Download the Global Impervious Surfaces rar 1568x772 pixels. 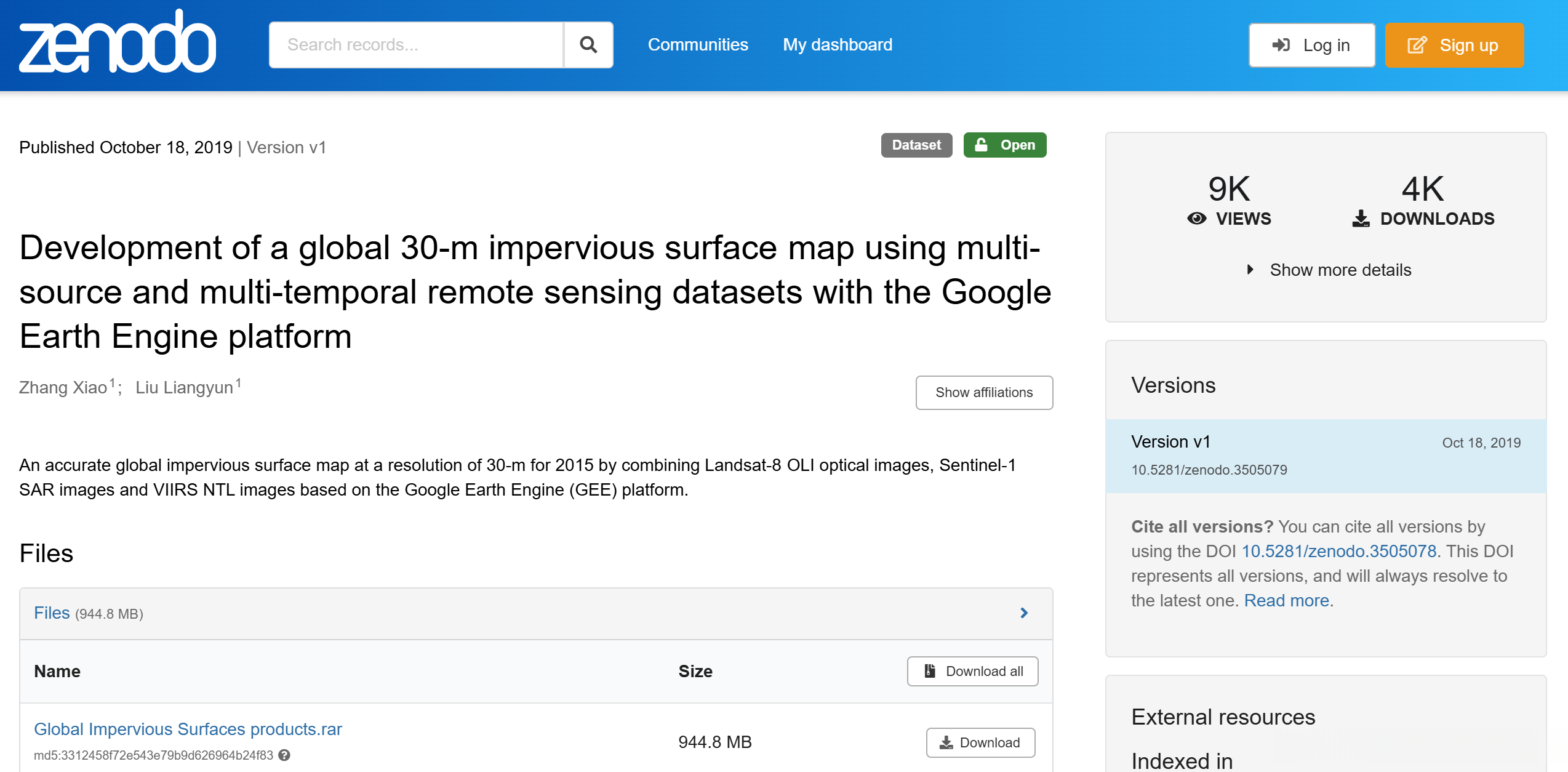tap(980, 742)
